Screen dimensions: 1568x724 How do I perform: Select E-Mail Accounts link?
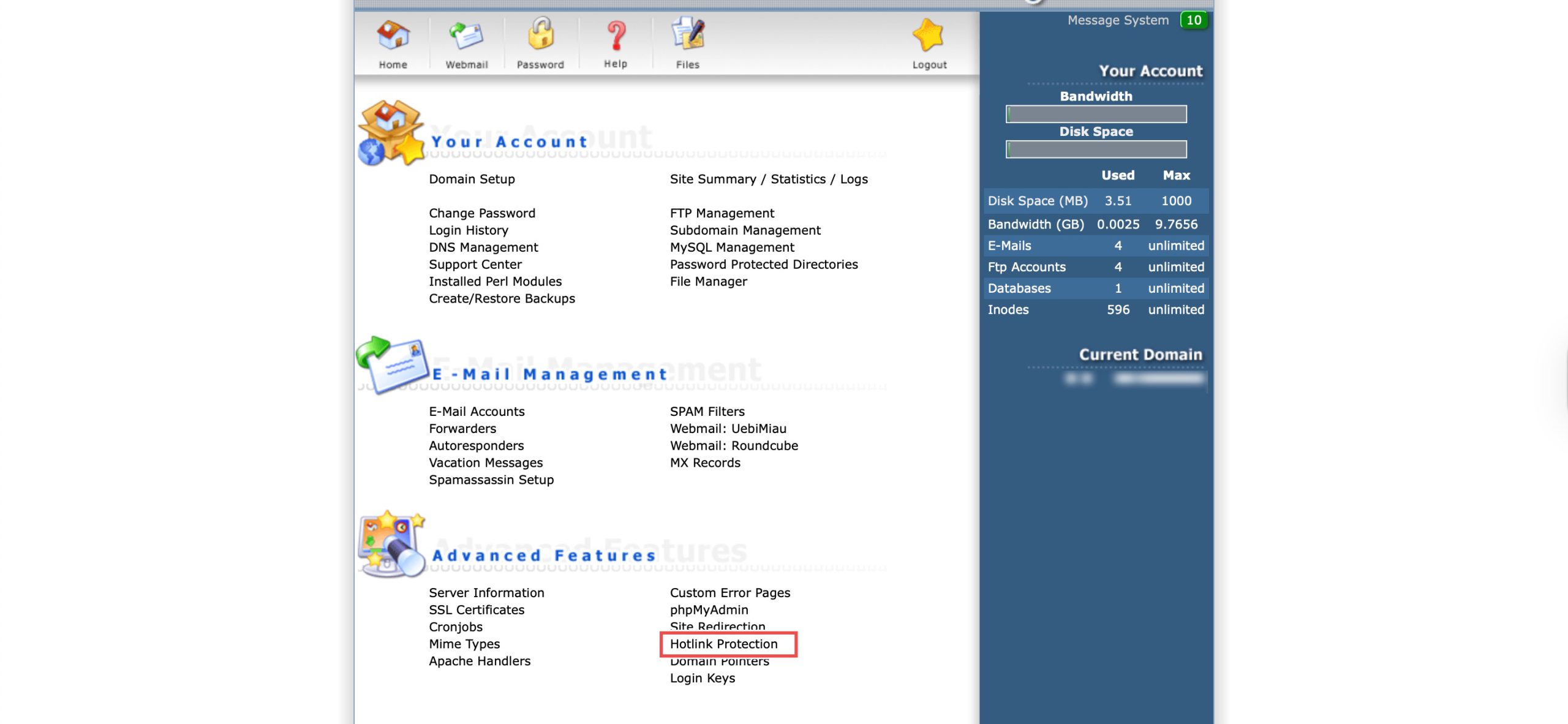(x=477, y=412)
